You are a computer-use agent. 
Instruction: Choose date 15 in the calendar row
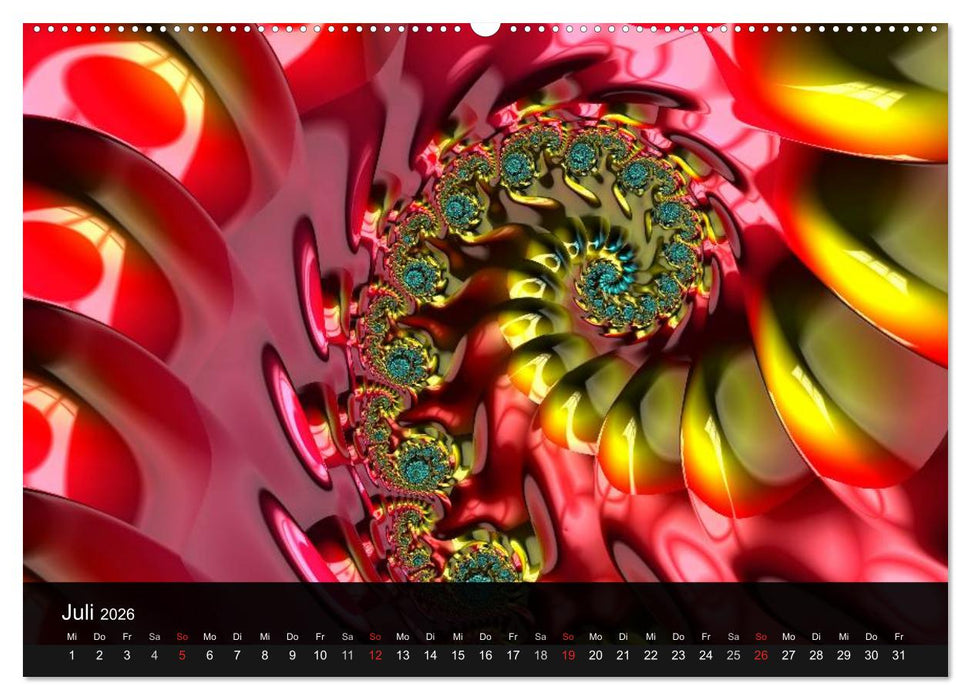pos(458,656)
